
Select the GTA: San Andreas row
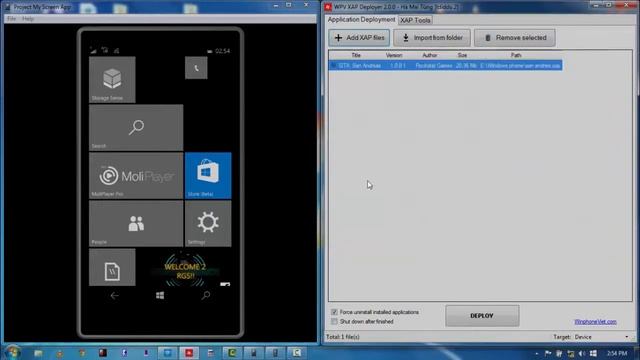(445, 65)
